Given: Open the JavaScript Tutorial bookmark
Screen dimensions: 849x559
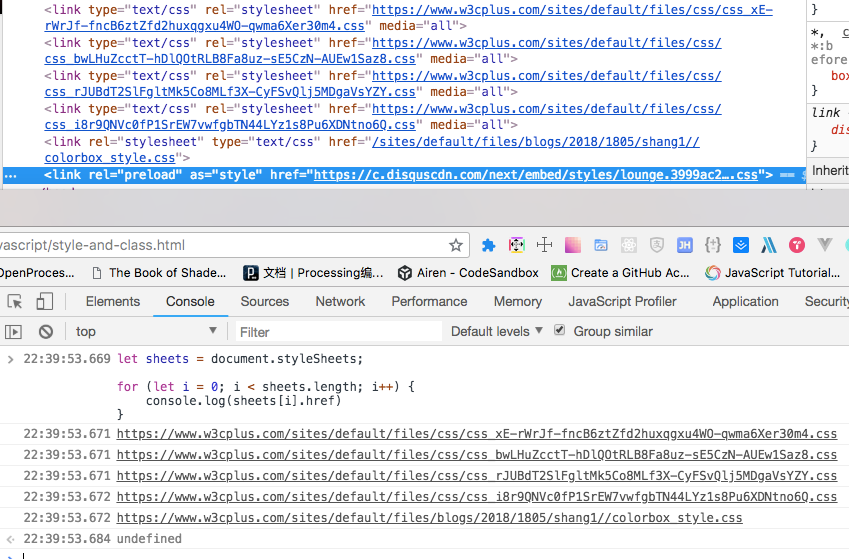Looking at the screenshot, I should pyautogui.click(x=773, y=273).
